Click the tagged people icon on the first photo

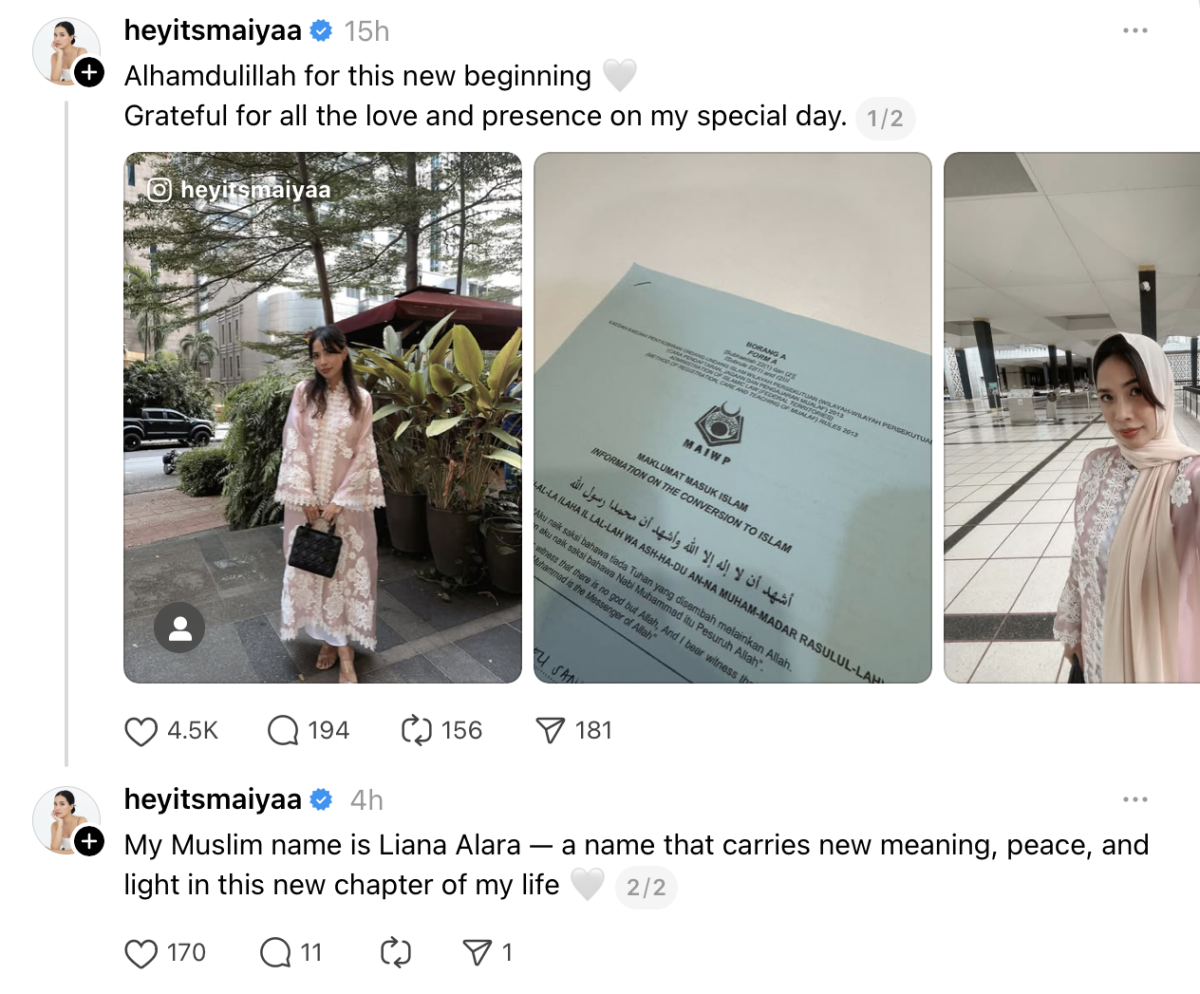point(180,628)
